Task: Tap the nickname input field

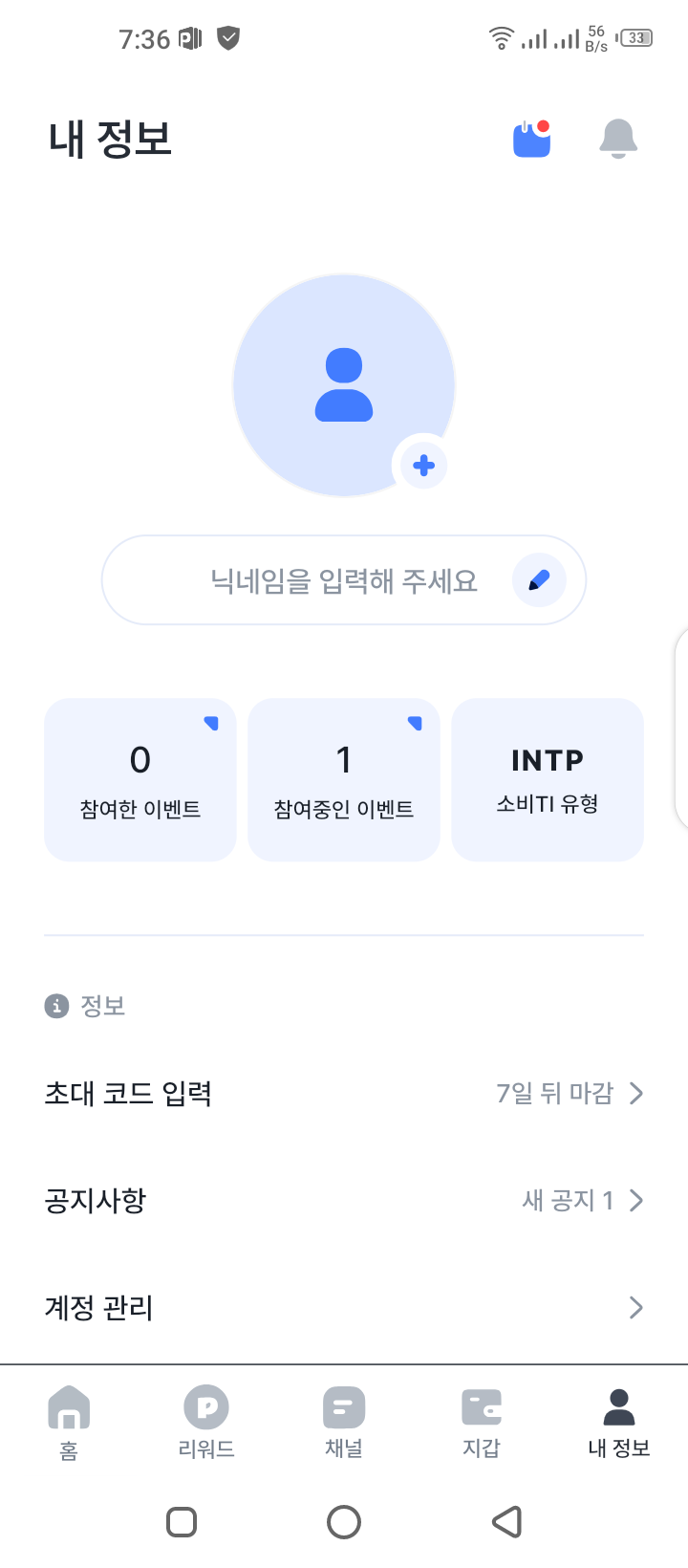Action: [315, 580]
